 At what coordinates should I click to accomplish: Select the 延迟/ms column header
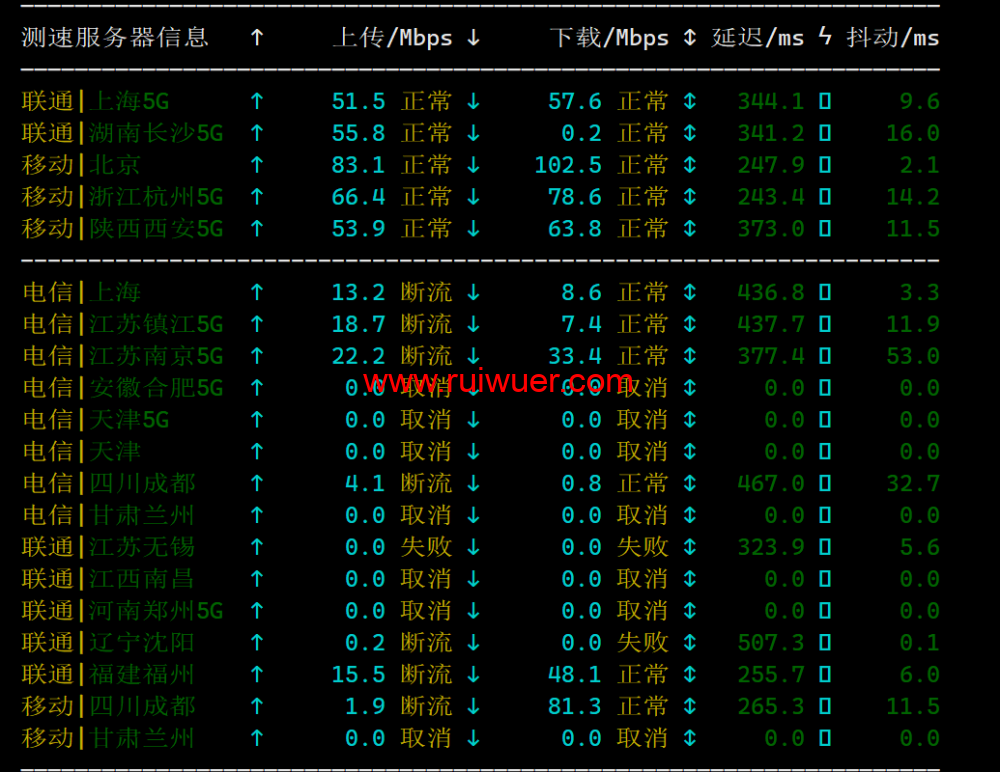pos(758,38)
